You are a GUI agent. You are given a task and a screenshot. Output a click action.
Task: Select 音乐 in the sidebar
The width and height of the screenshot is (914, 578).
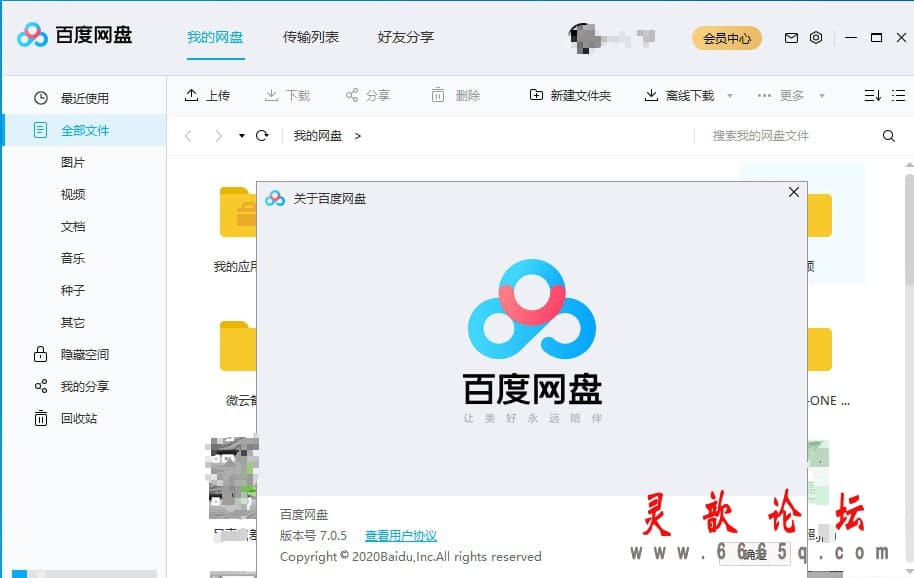click(x=73, y=258)
